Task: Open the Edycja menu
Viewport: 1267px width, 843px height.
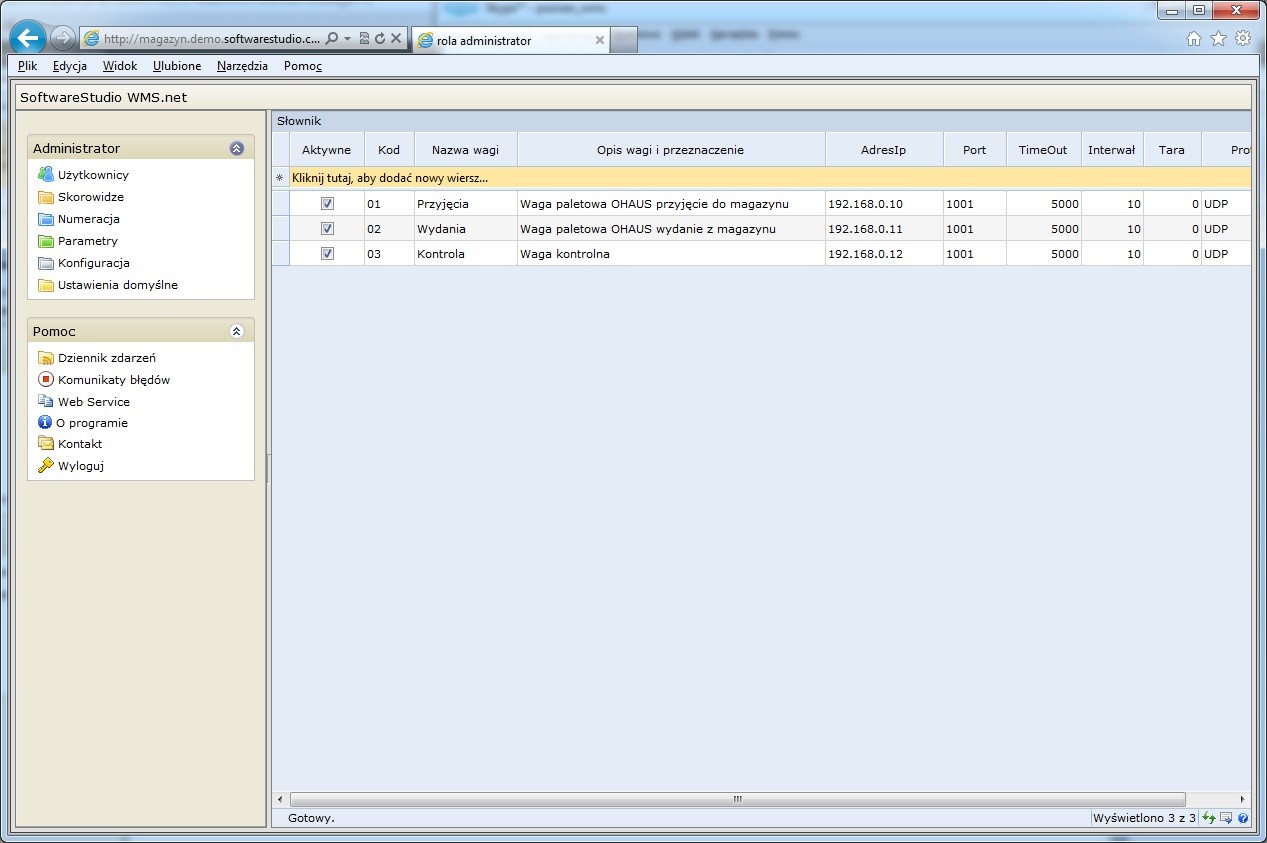Action: [70, 66]
